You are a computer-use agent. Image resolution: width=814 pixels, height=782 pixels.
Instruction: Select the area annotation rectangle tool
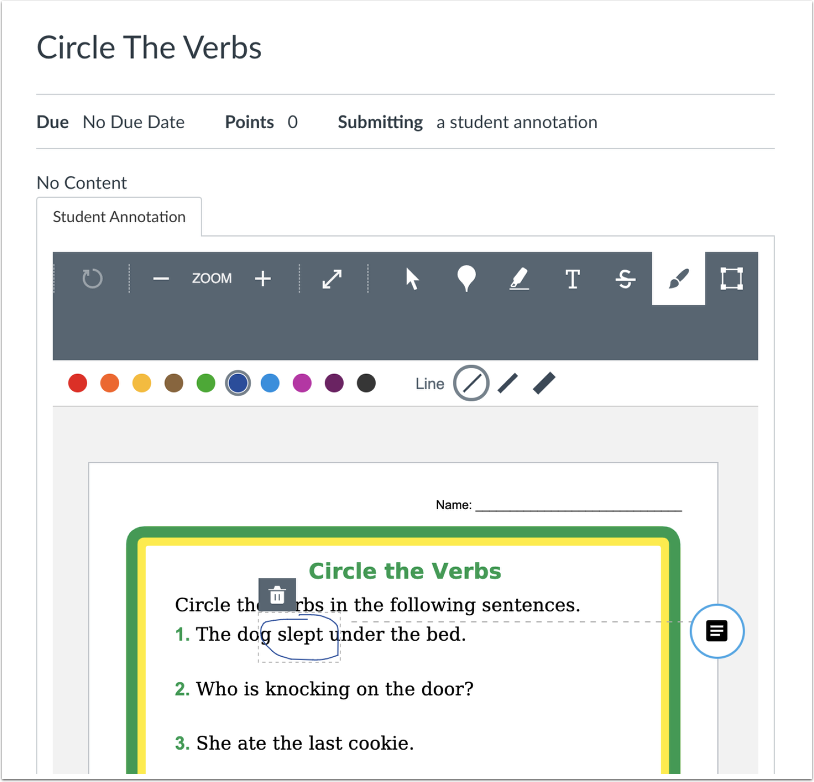731,279
